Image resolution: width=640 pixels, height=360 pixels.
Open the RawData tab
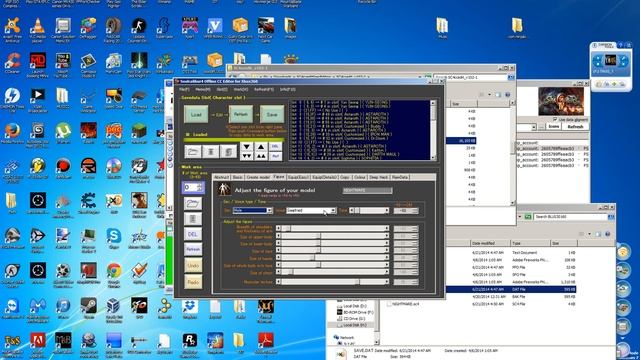click(x=400, y=177)
